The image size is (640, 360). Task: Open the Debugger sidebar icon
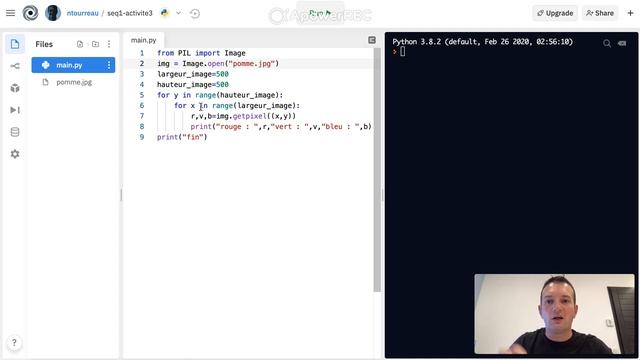tap(15, 110)
